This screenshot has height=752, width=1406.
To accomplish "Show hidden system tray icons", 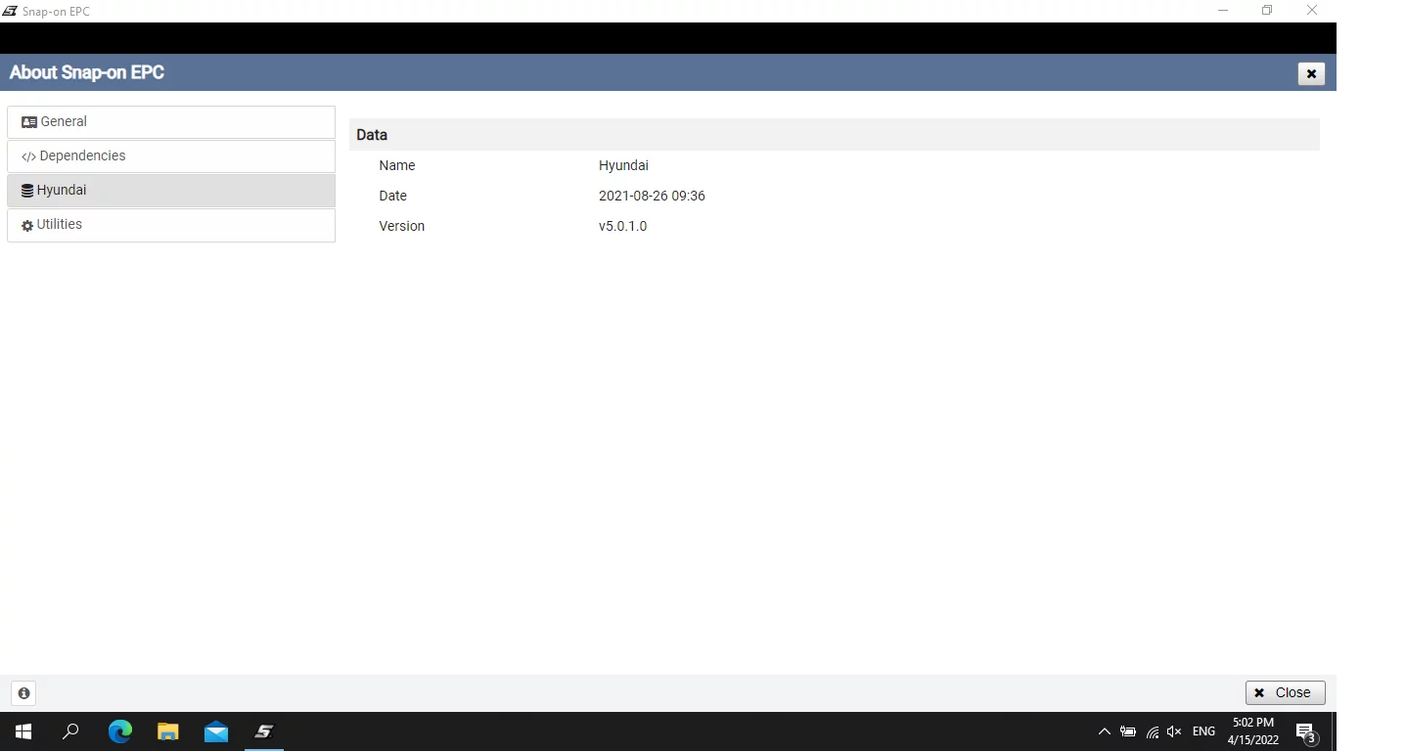I will click(x=1104, y=732).
